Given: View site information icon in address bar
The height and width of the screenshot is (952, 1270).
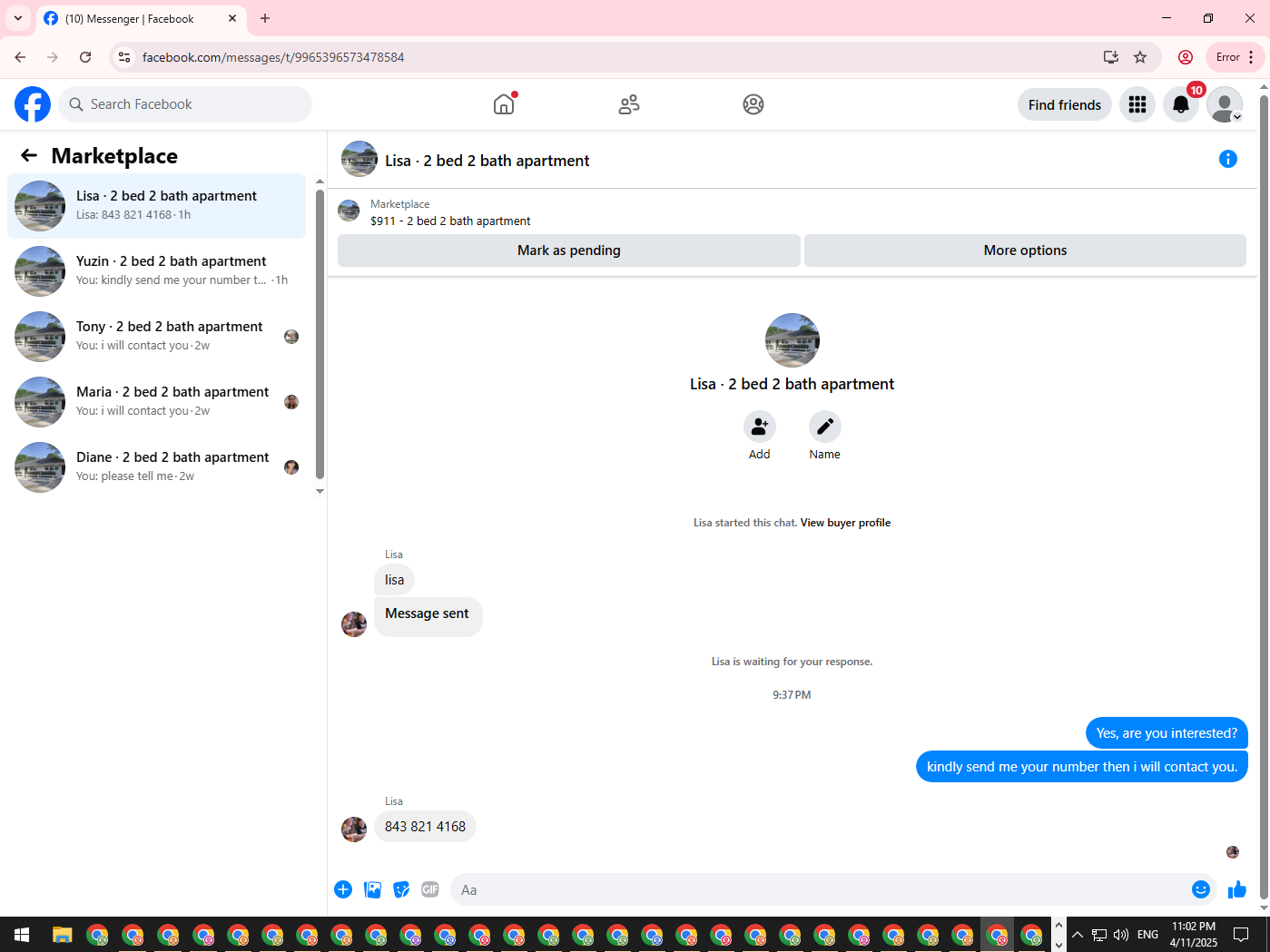Looking at the screenshot, I should pyautogui.click(x=124, y=57).
